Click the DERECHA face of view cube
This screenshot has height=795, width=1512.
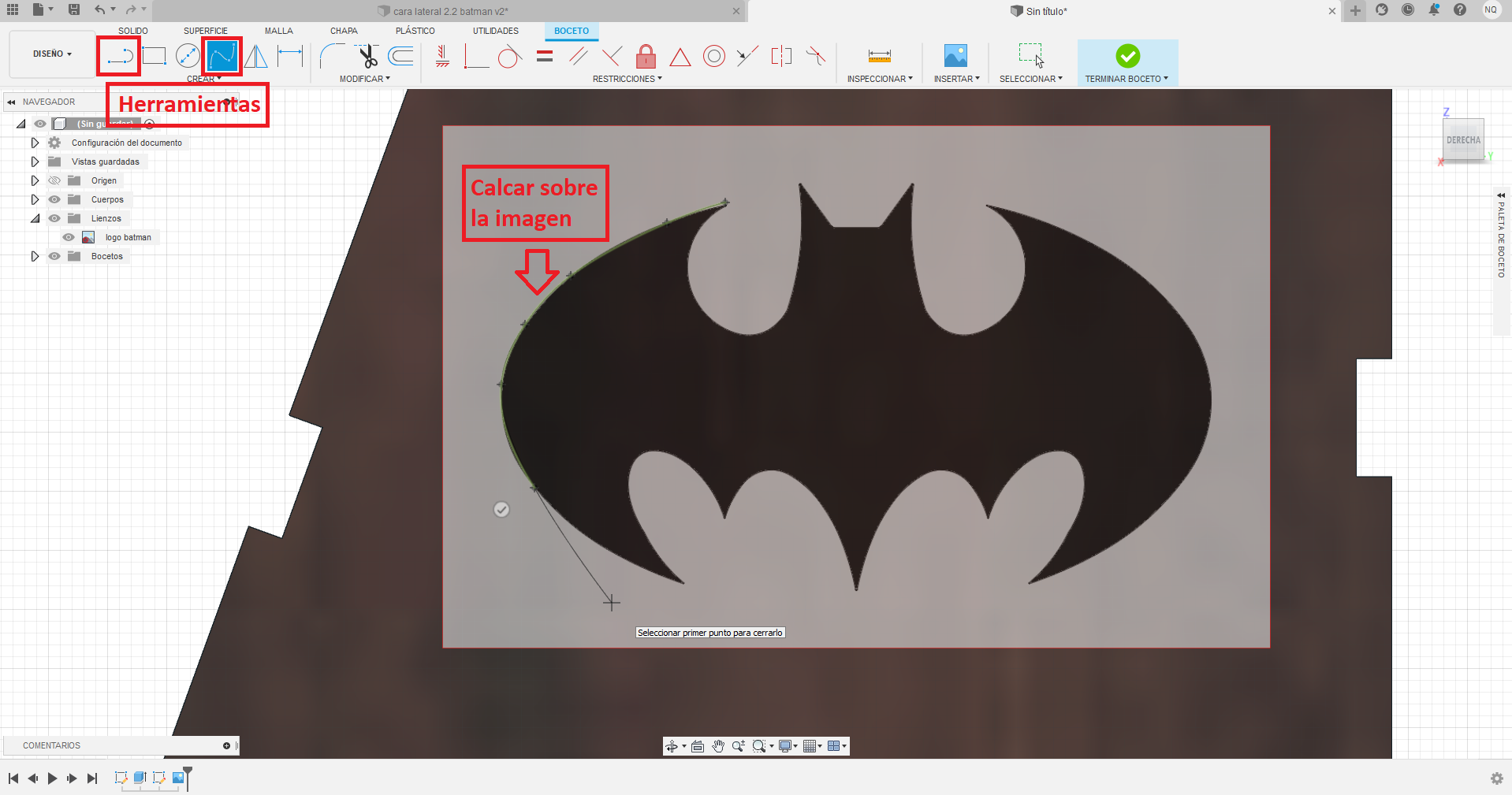click(x=1463, y=140)
